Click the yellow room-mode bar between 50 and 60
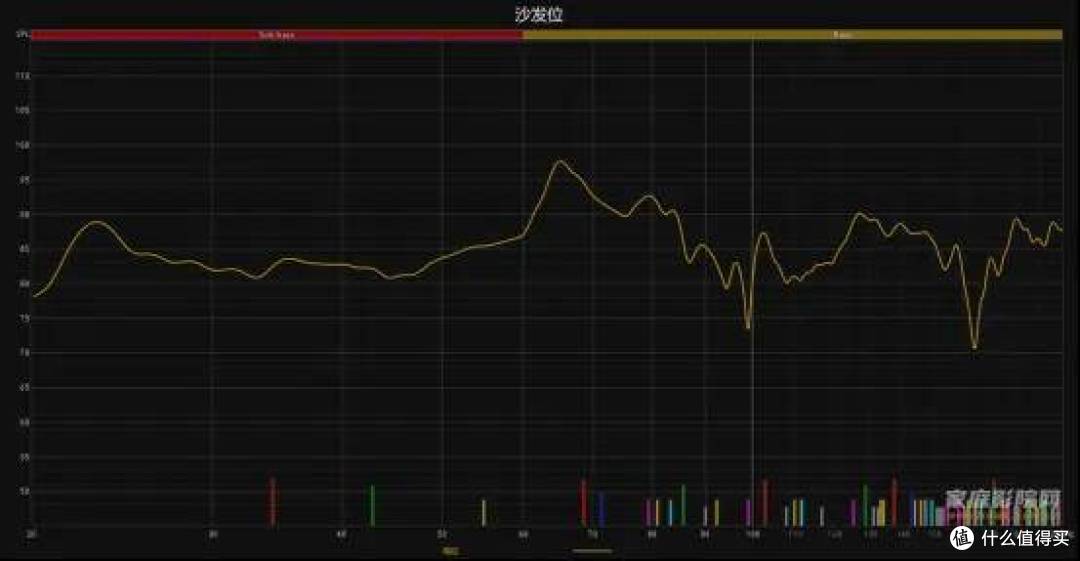The height and width of the screenshot is (561, 1080). pyautogui.click(x=484, y=513)
